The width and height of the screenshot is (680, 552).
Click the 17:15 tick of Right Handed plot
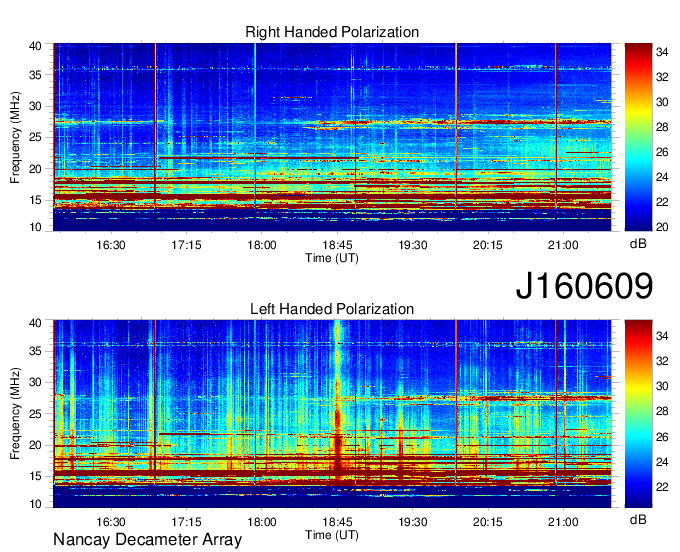click(186, 245)
